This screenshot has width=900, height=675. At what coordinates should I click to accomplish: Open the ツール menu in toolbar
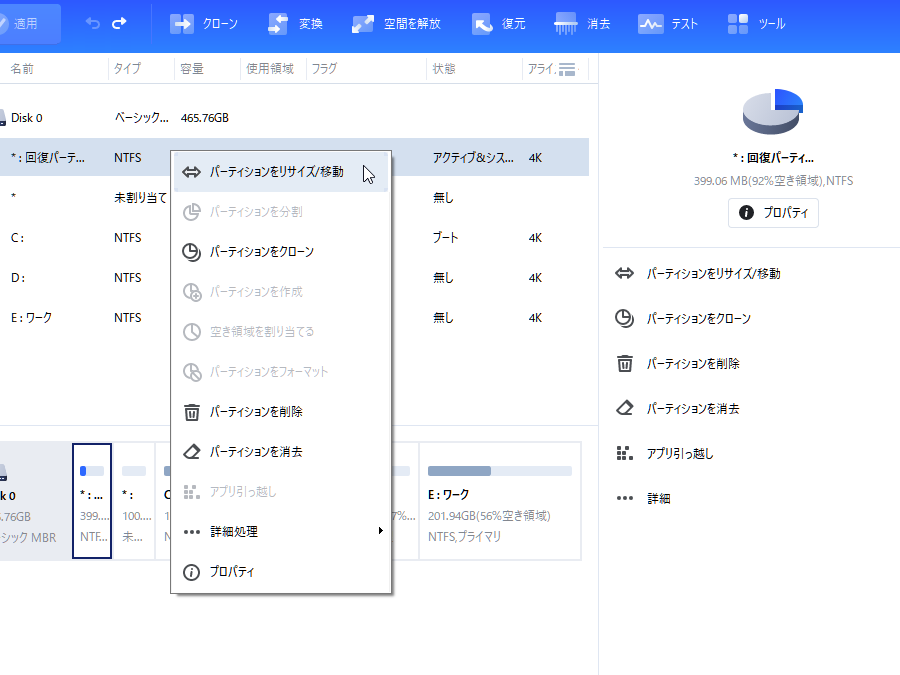click(x=756, y=23)
